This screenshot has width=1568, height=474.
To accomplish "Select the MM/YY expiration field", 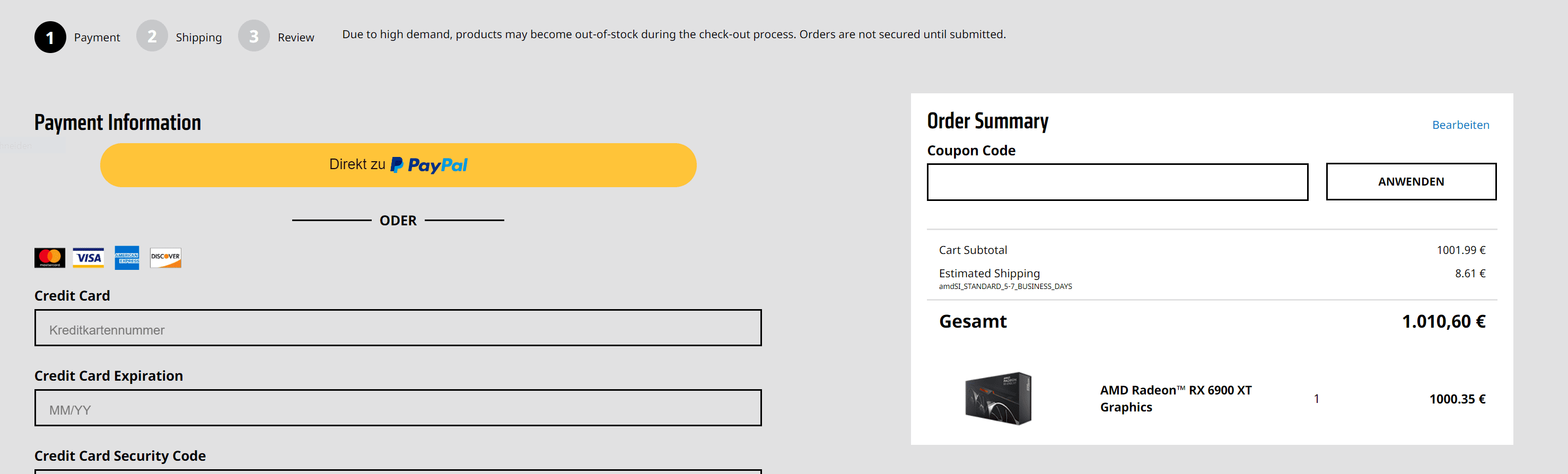I will [398, 408].
